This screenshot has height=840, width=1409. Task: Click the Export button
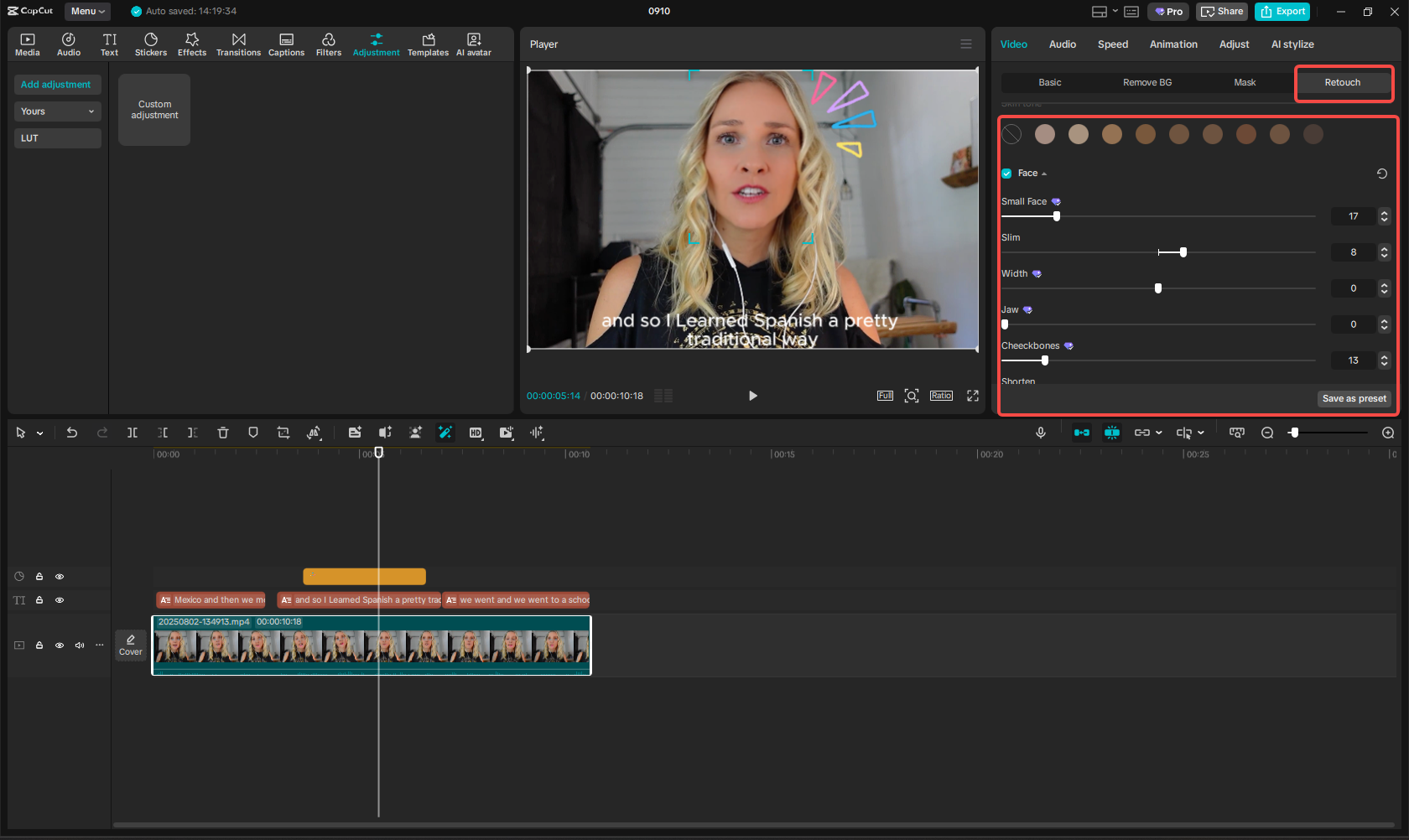point(1282,11)
